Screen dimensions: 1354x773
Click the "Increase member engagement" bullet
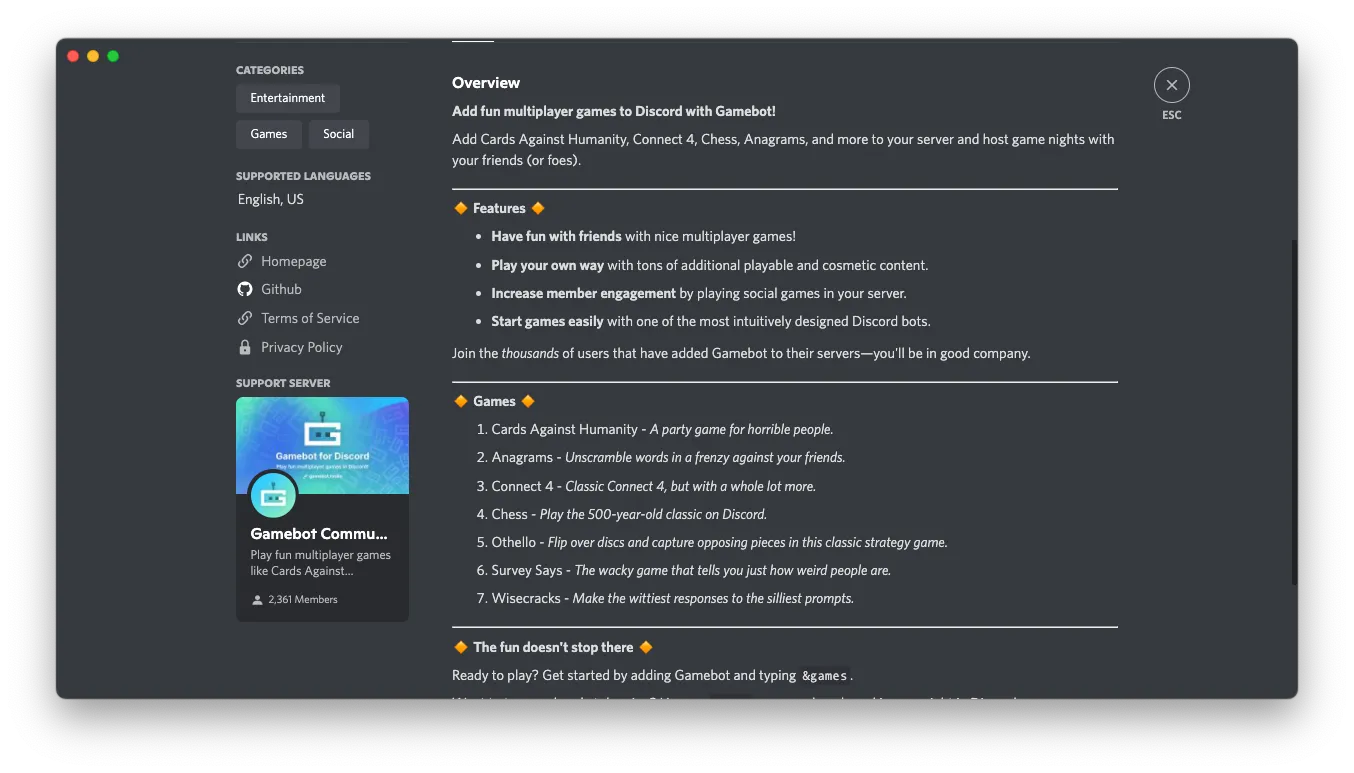click(x=699, y=293)
